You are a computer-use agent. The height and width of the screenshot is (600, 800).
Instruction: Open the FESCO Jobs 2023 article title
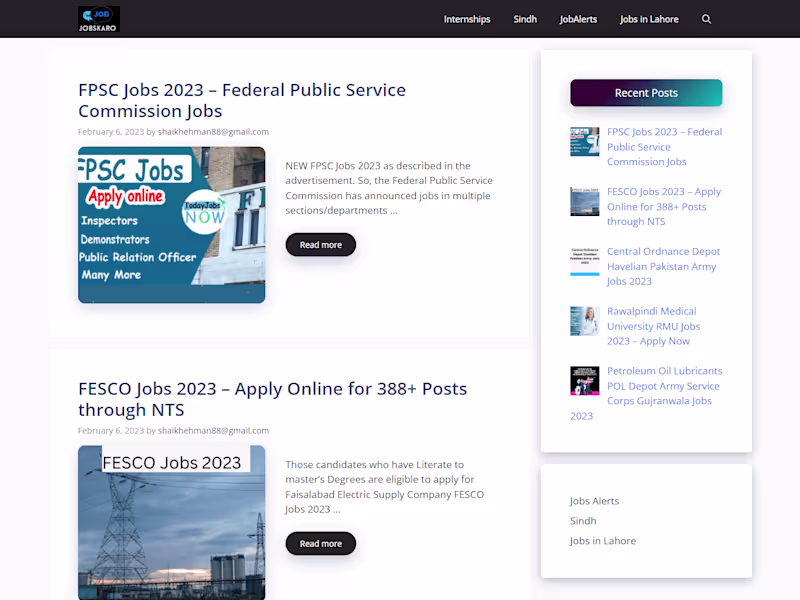pos(272,399)
